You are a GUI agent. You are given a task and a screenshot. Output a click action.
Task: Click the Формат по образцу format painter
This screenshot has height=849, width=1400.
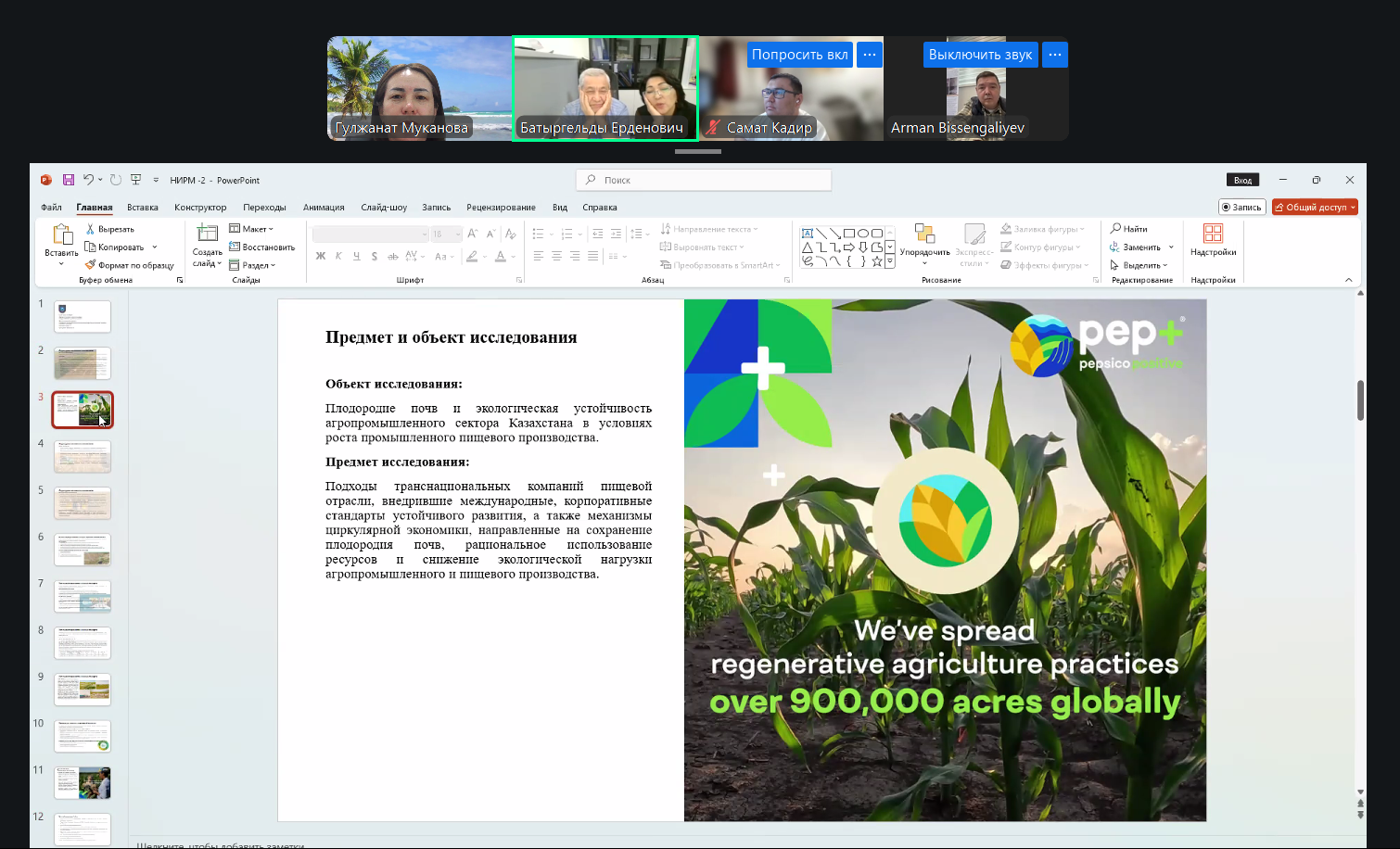coord(129,265)
